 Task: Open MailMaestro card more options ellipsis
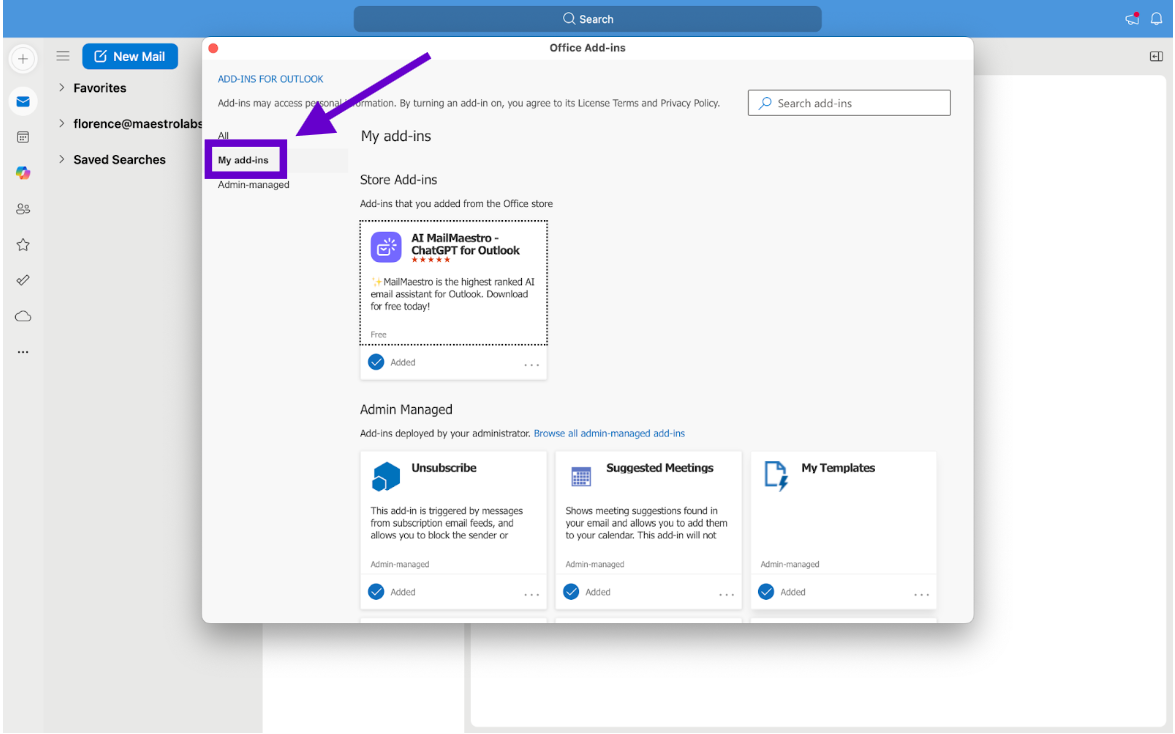pos(531,364)
